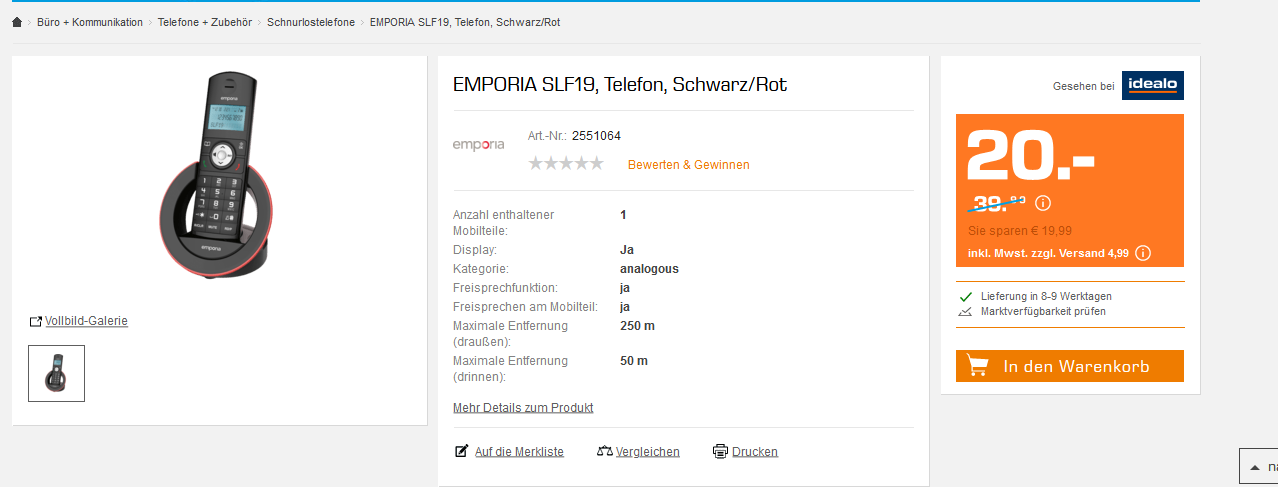The image size is (1278, 487).
Task: Click the Drucken printer icon
Action: click(x=720, y=452)
